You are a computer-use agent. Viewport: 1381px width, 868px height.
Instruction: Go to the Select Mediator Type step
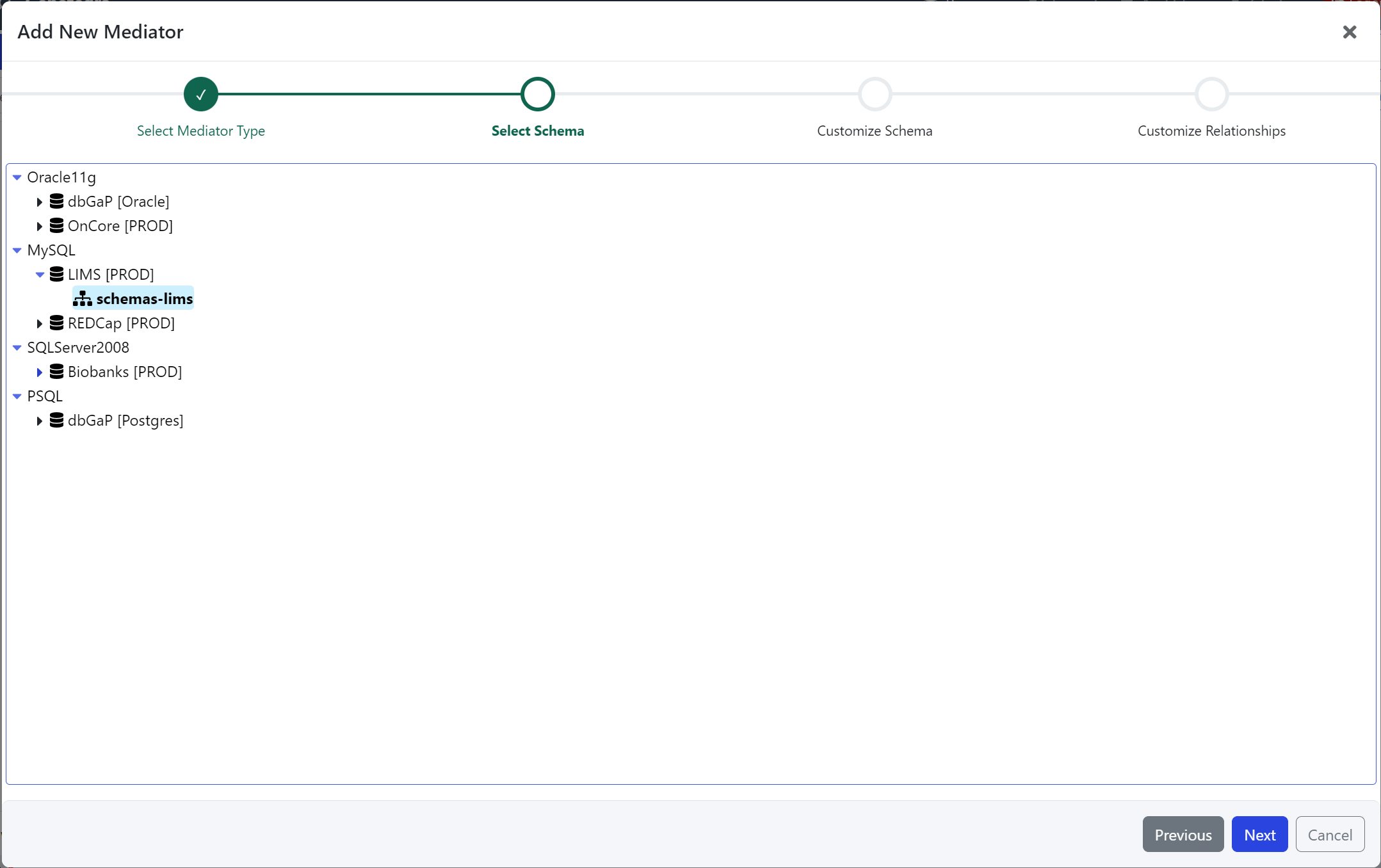tap(201, 95)
